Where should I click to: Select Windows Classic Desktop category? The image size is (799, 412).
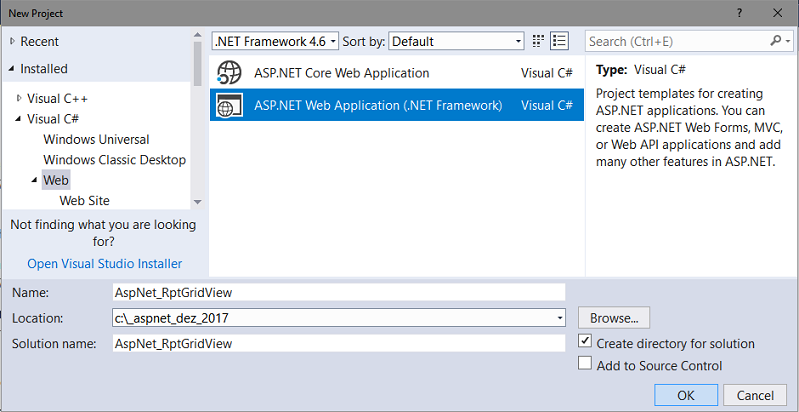115,160
